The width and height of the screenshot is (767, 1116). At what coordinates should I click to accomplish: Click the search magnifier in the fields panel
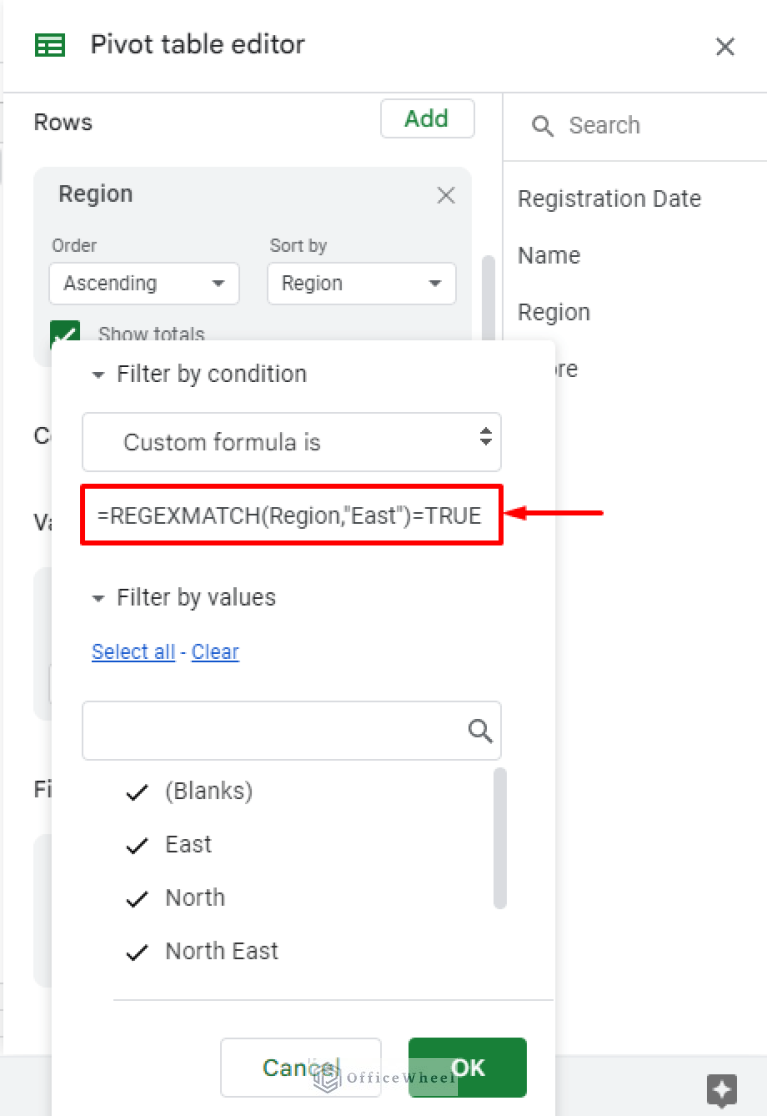point(541,126)
